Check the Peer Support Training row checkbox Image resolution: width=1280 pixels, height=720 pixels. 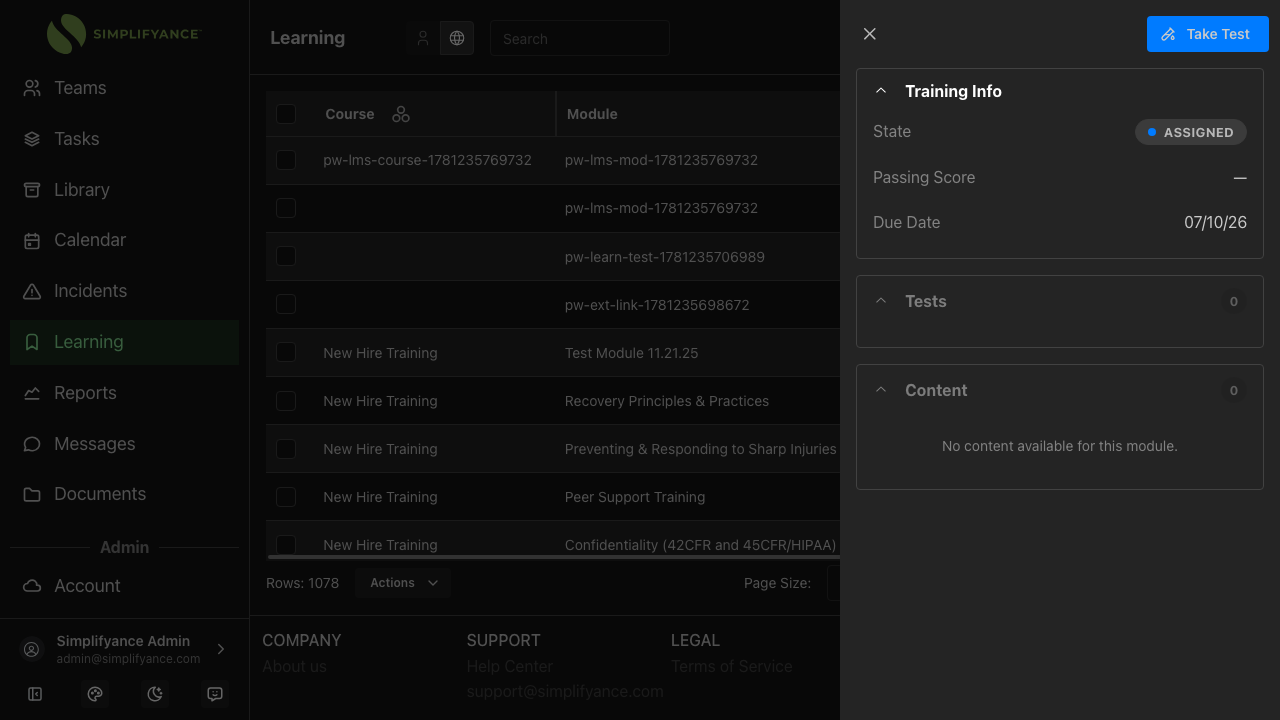286,496
